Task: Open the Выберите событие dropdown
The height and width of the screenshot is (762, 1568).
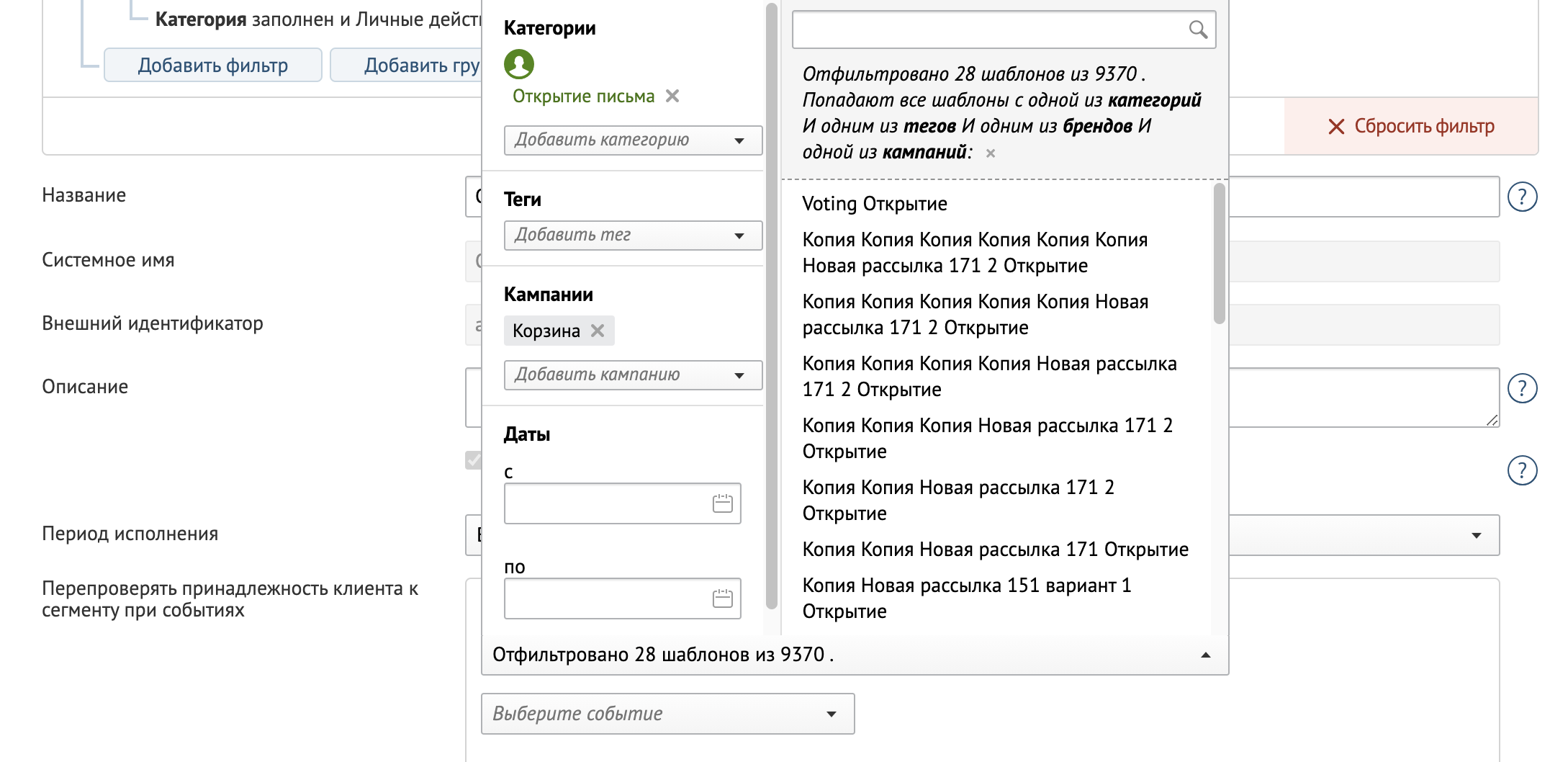Action: click(668, 714)
